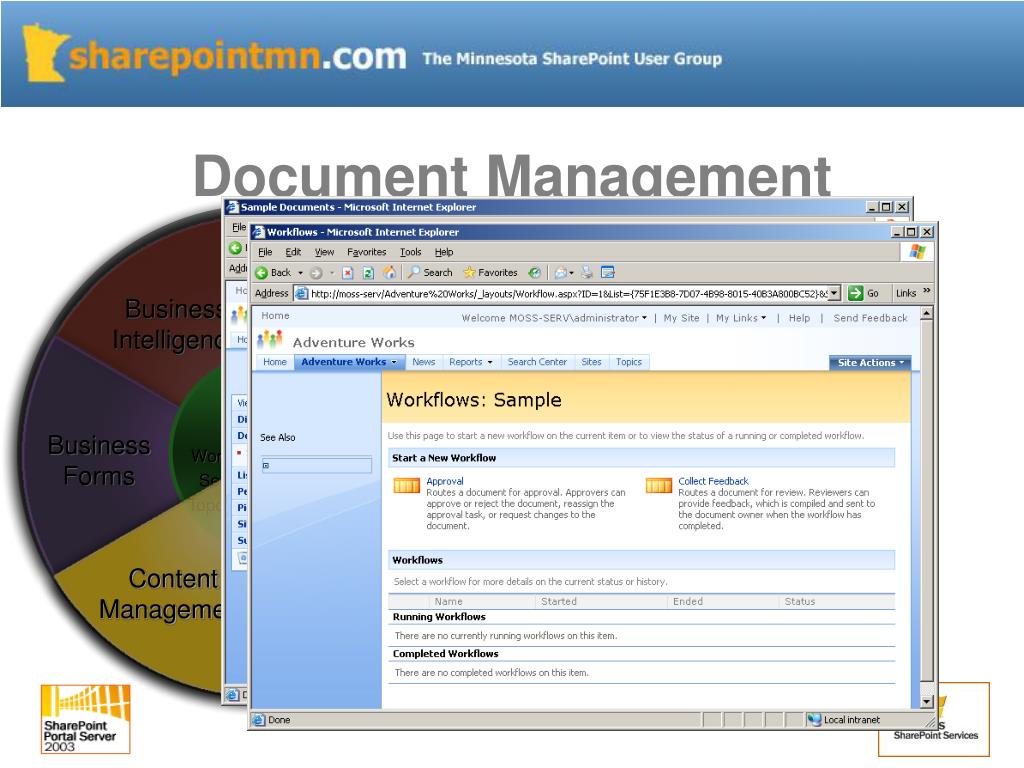Viewport: 1024px width, 768px height.
Task: Click in the Address URL field
Action: [x=568, y=293]
